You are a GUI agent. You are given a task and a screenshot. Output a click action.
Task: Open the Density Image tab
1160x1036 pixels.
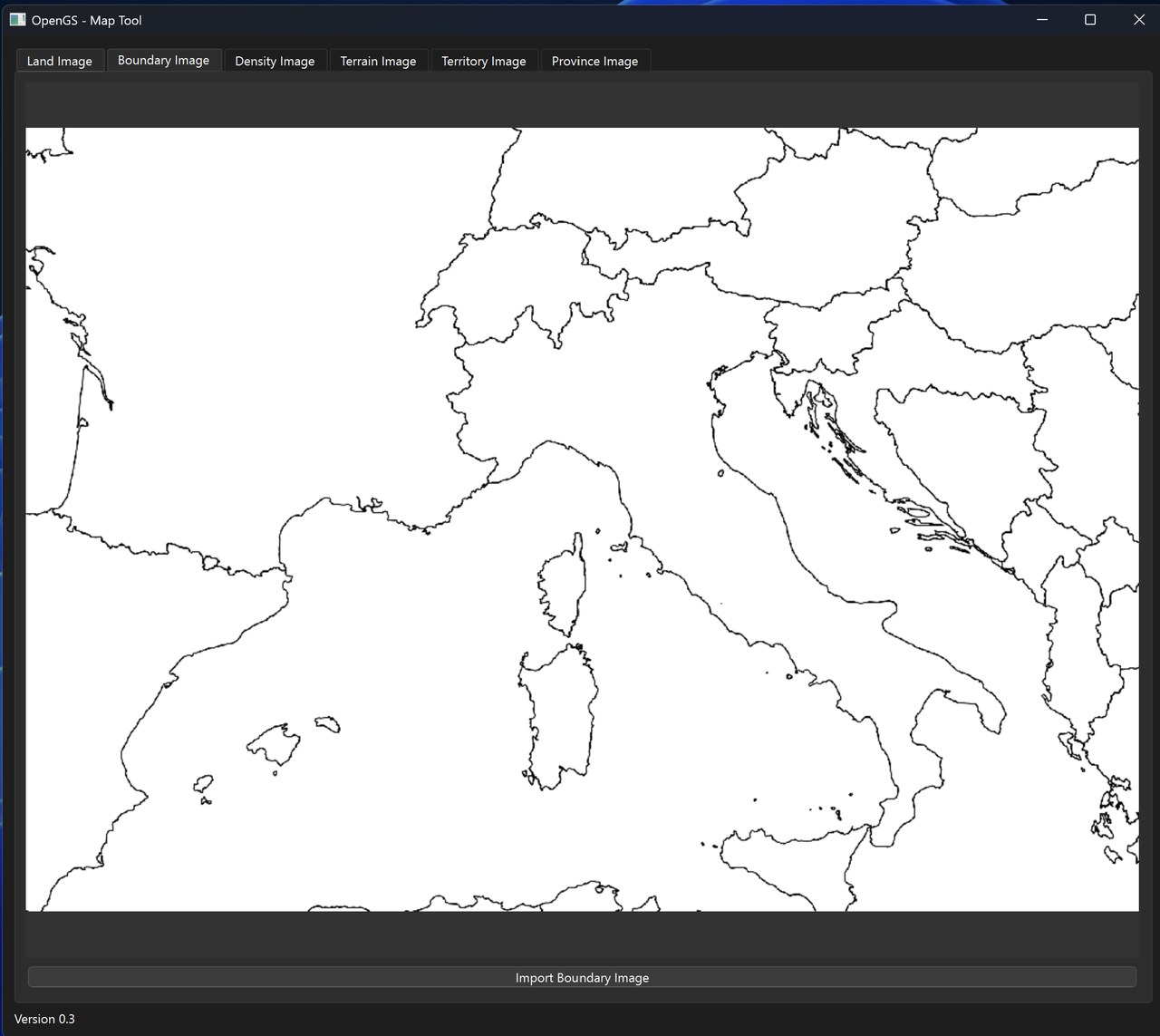[275, 60]
